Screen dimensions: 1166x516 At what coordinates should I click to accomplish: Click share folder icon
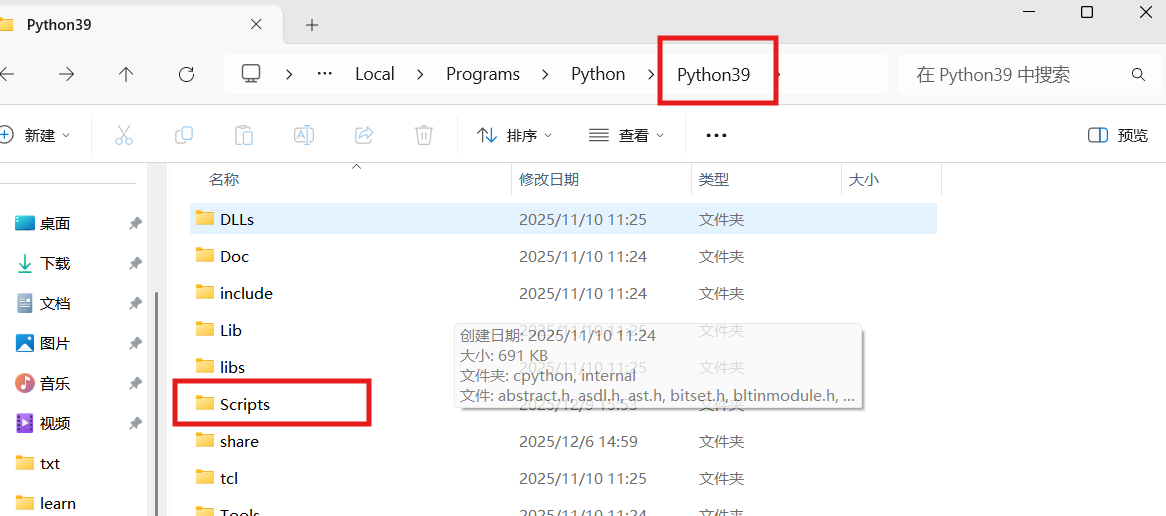point(204,440)
